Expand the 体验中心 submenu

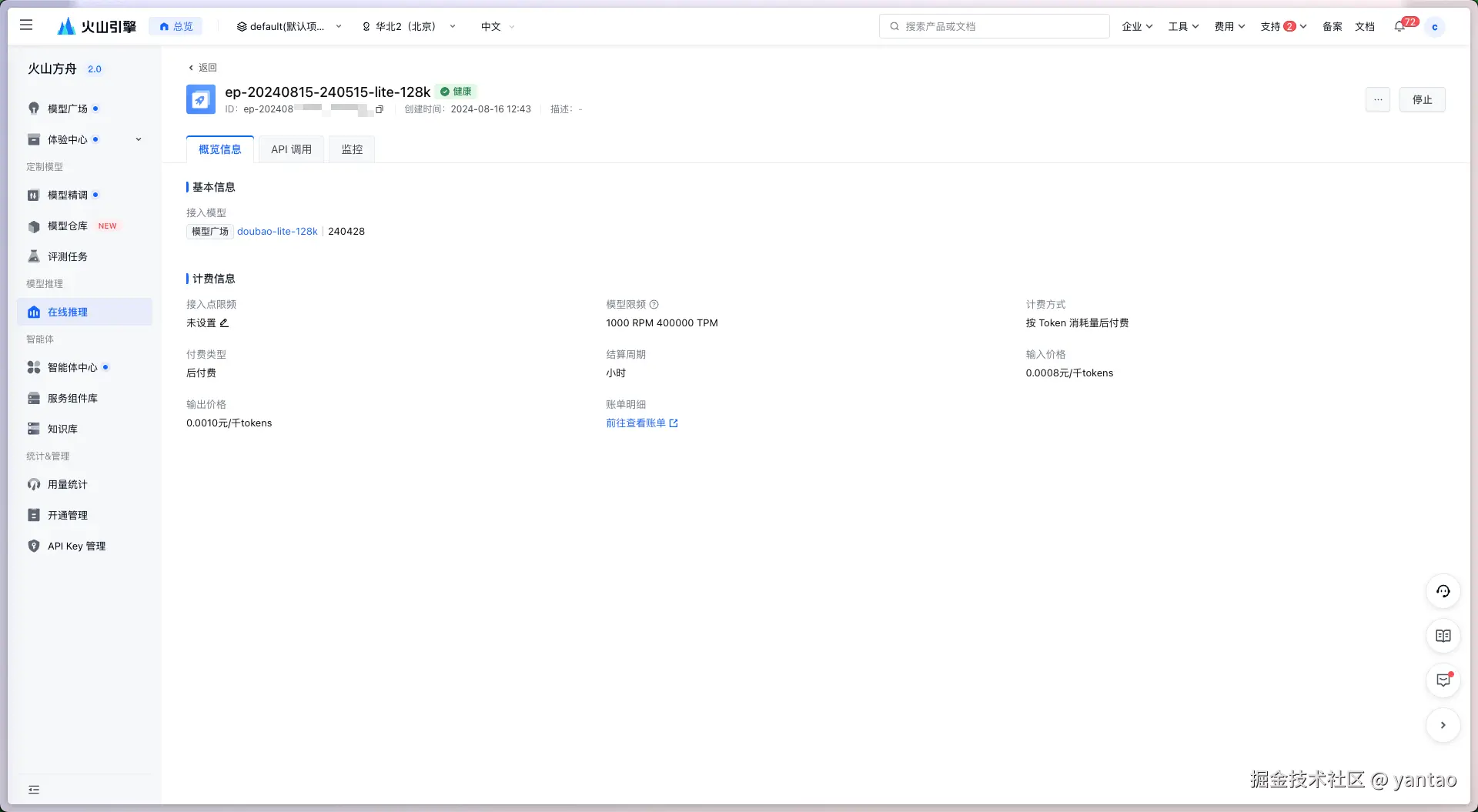[139, 139]
